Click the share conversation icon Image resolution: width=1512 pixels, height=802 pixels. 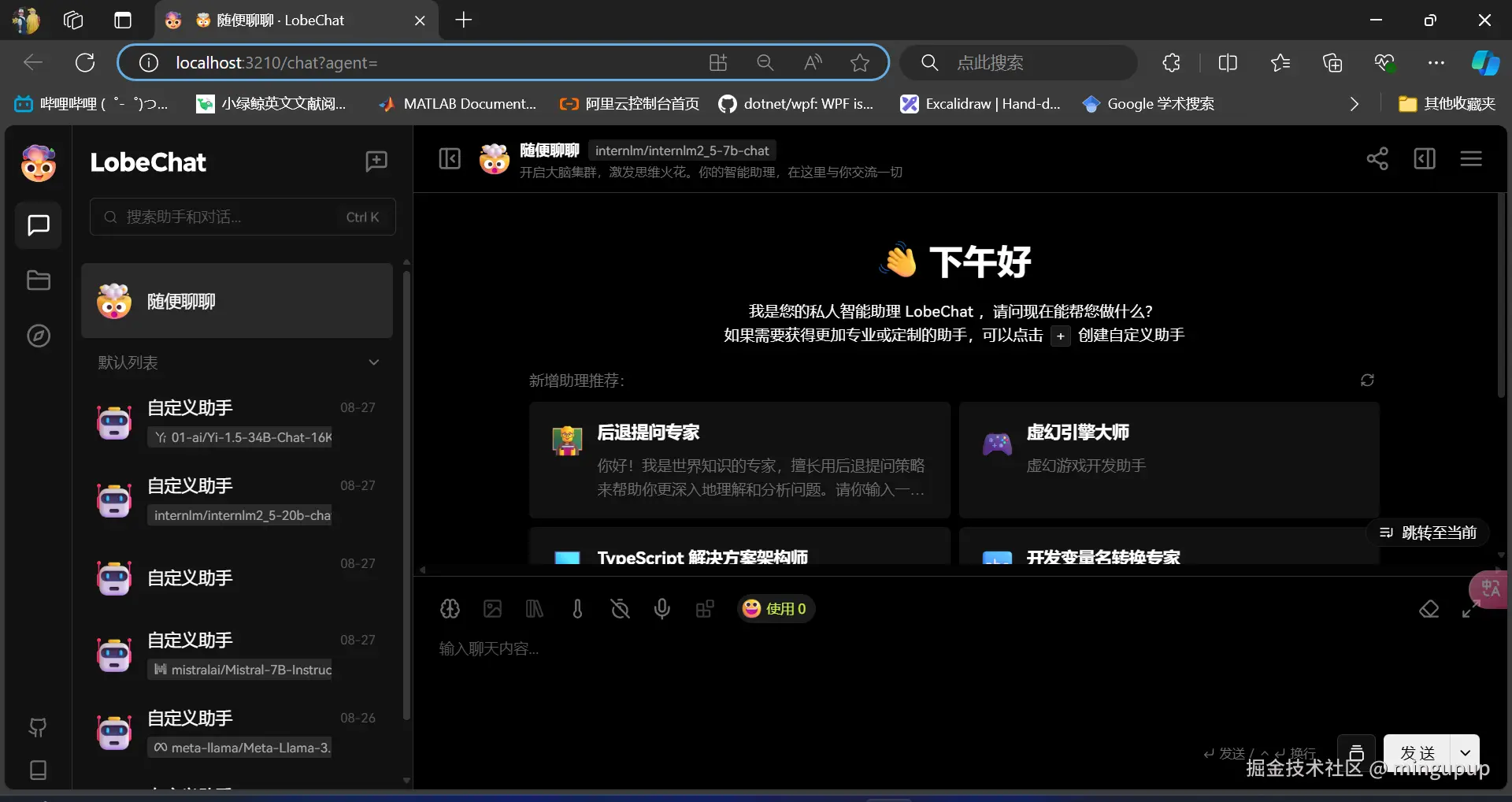tap(1377, 159)
